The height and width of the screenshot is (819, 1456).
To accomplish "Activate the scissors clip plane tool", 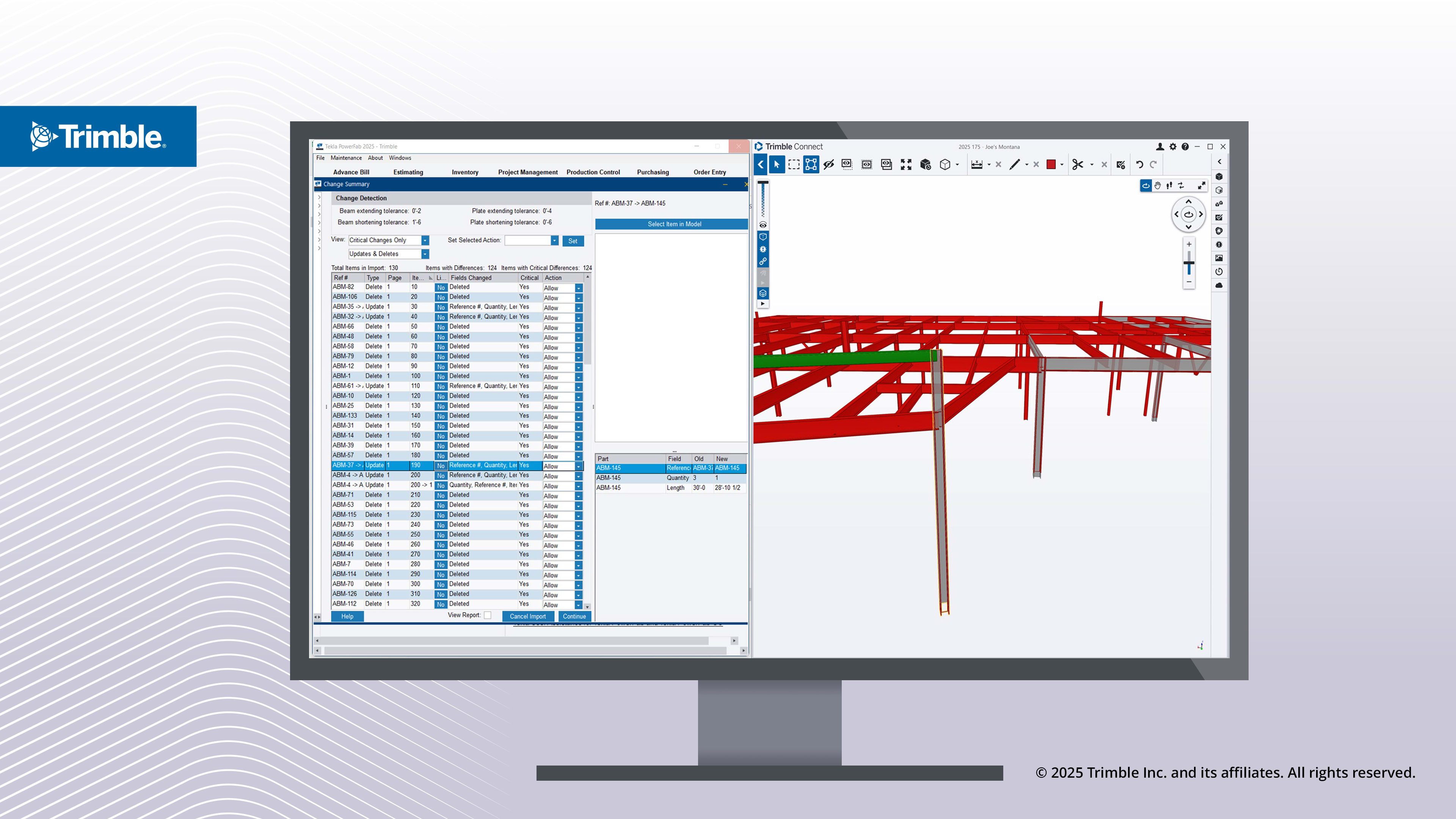I will [1078, 165].
